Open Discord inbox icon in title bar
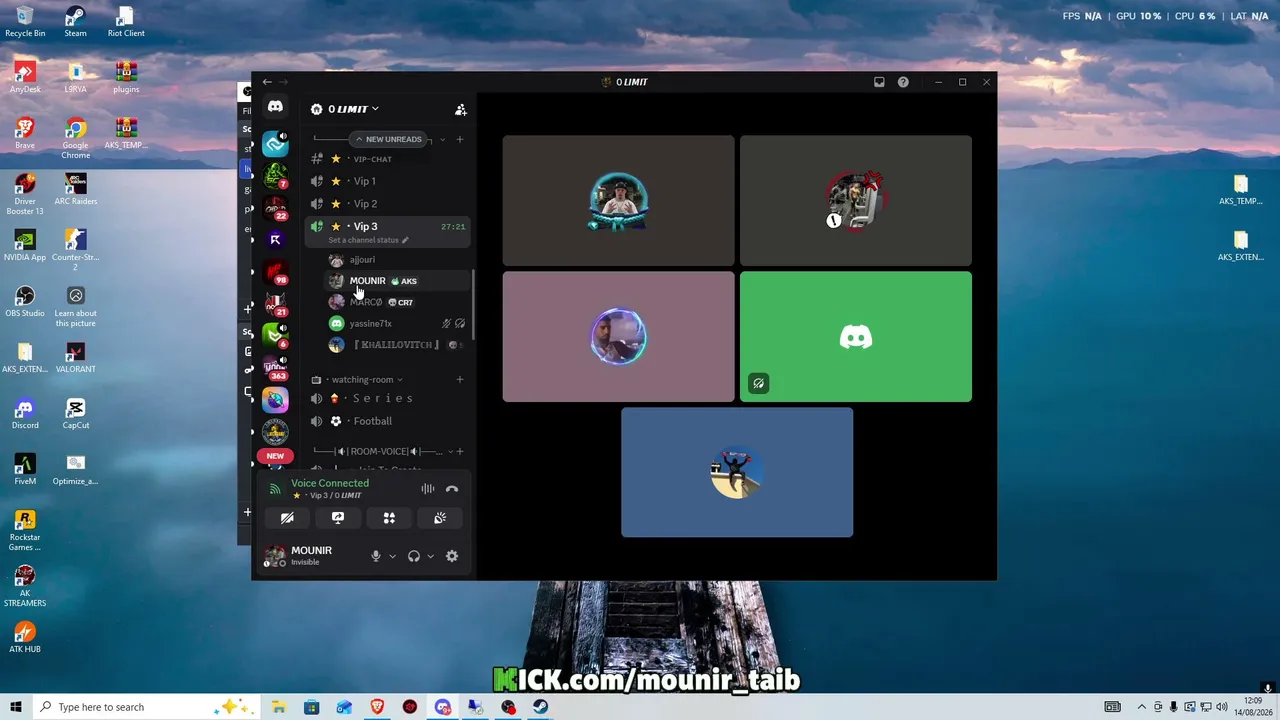 coord(879,82)
